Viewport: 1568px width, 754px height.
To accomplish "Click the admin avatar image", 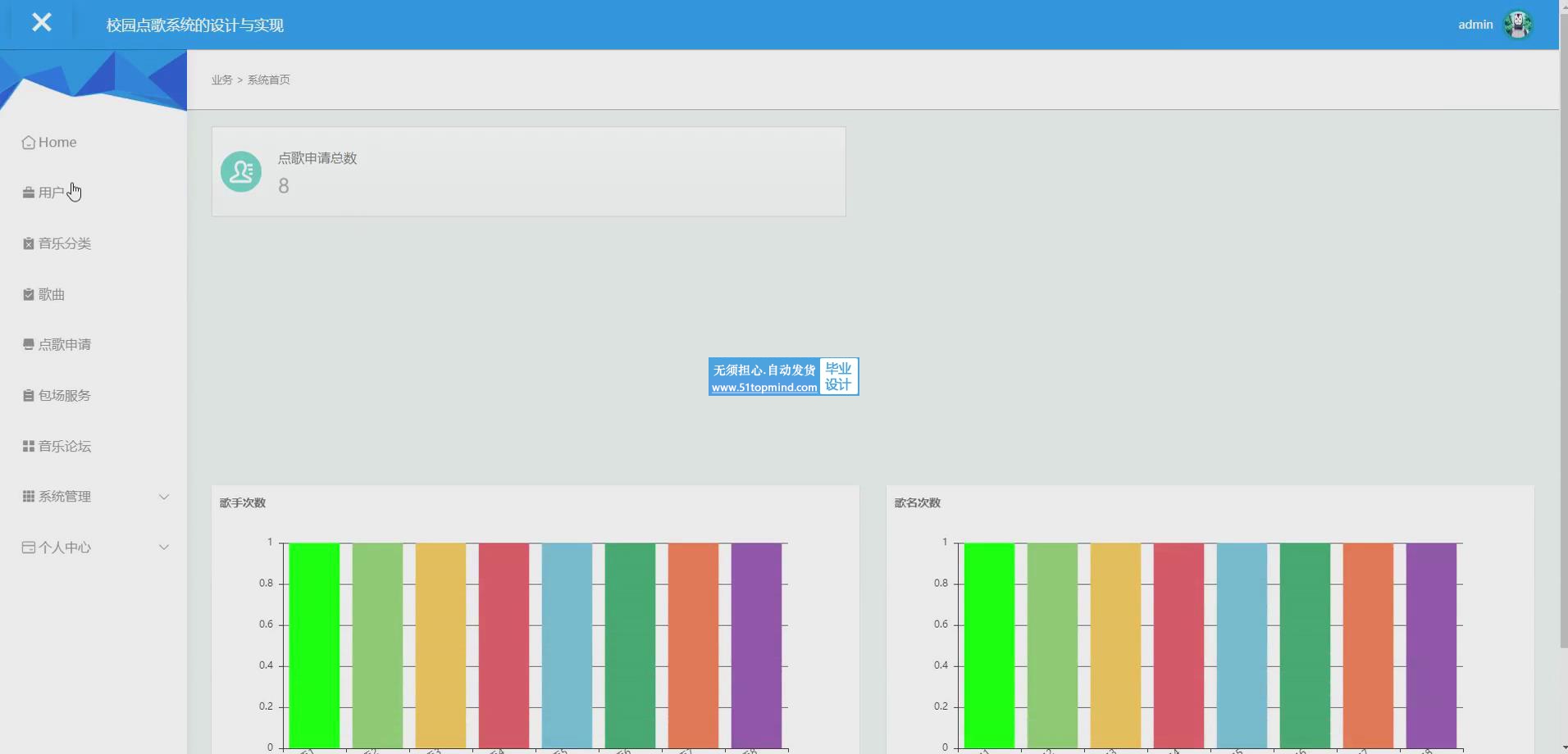I will click(1518, 25).
